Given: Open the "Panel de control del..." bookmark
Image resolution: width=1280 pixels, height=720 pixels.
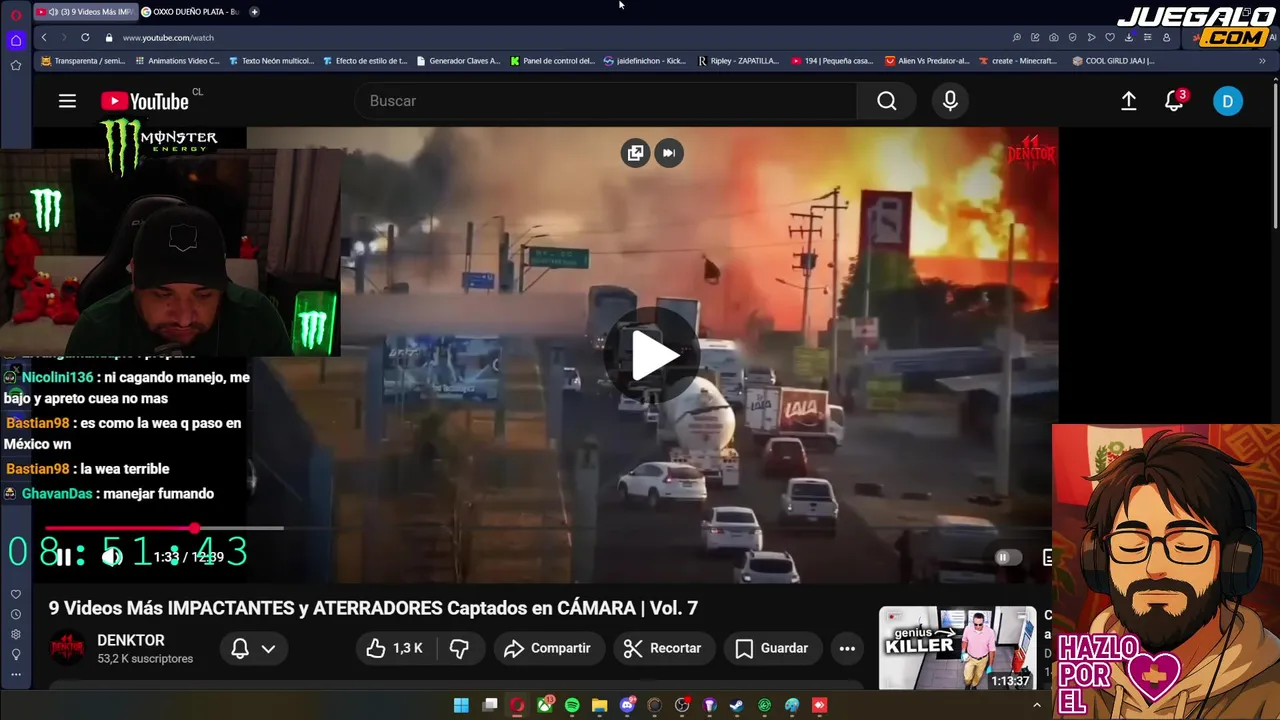Looking at the screenshot, I should pos(552,61).
